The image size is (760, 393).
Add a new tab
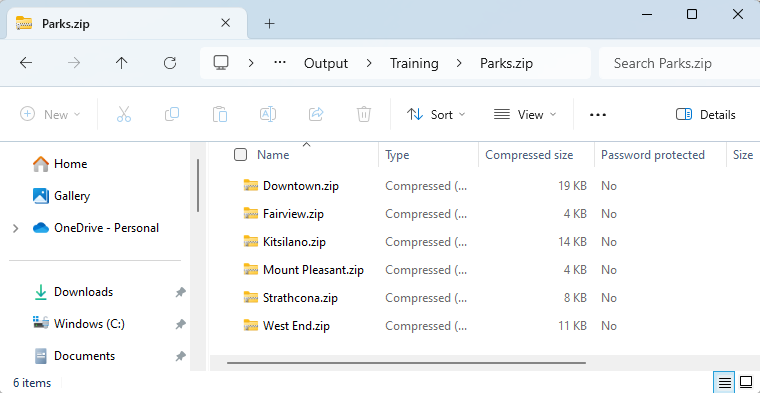tap(269, 23)
